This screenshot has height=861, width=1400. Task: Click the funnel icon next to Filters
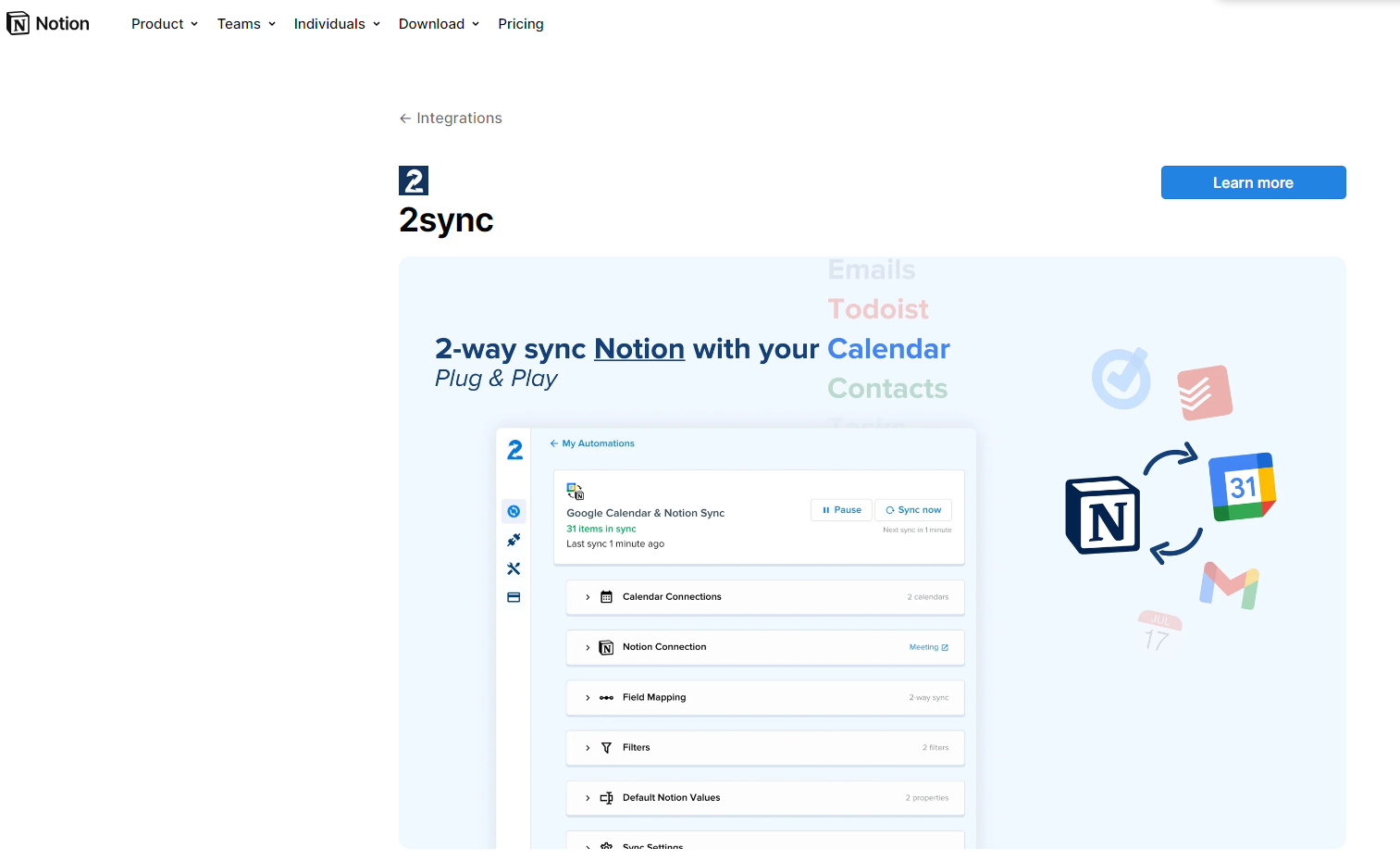[x=606, y=748]
